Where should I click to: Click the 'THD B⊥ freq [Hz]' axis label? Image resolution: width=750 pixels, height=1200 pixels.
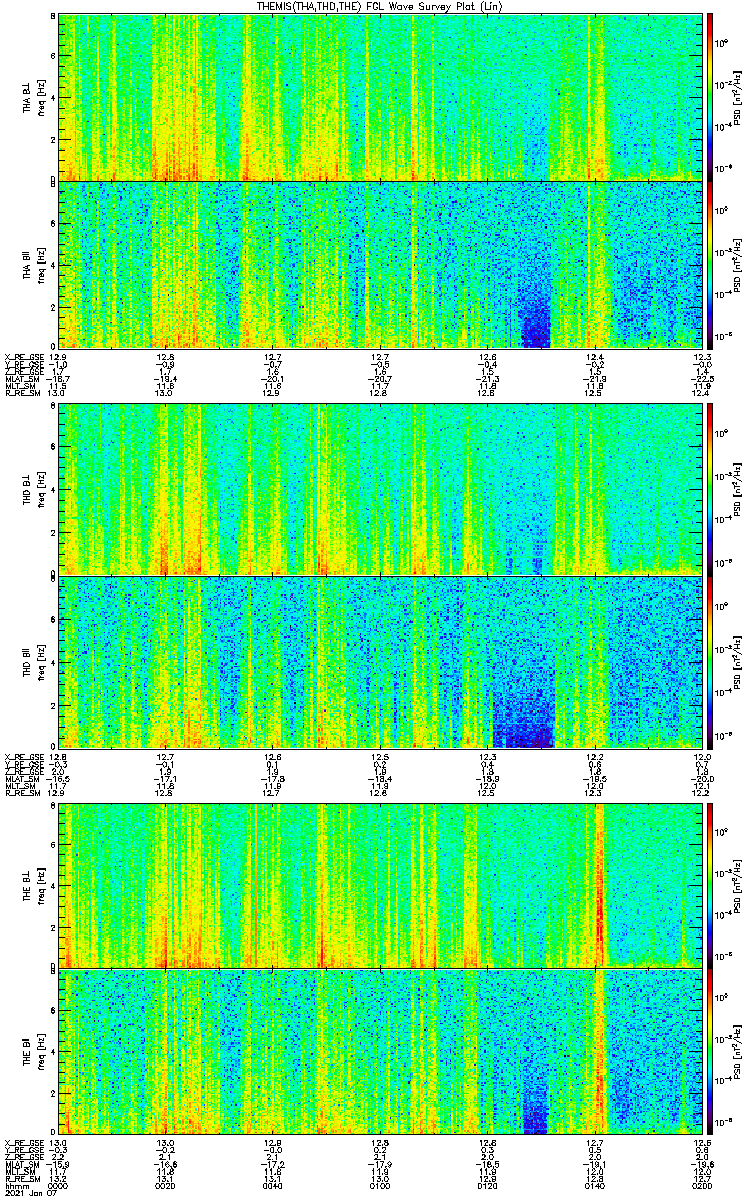[32, 488]
